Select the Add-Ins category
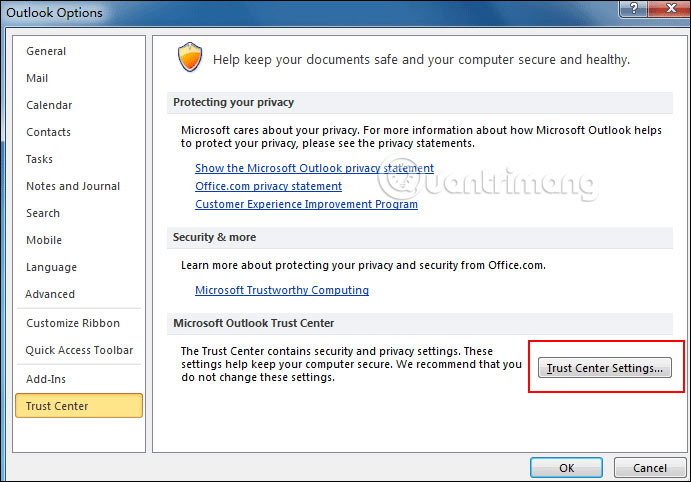 click(x=47, y=379)
